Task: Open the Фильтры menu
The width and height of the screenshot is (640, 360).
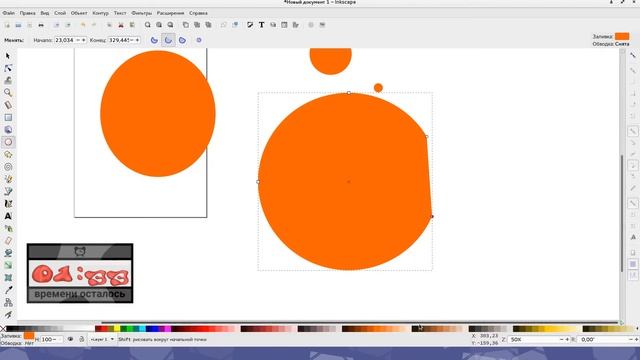Action: point(142,13)
